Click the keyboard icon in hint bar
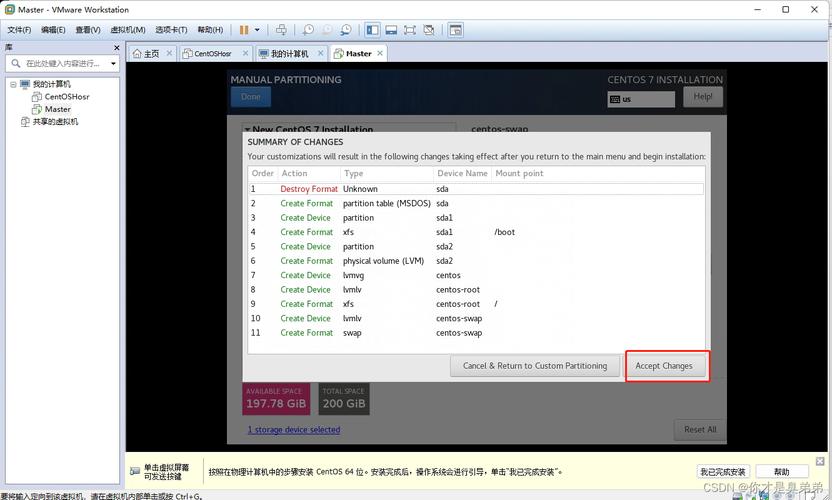Viewport: 832px width, 500px height. [135, 471]
